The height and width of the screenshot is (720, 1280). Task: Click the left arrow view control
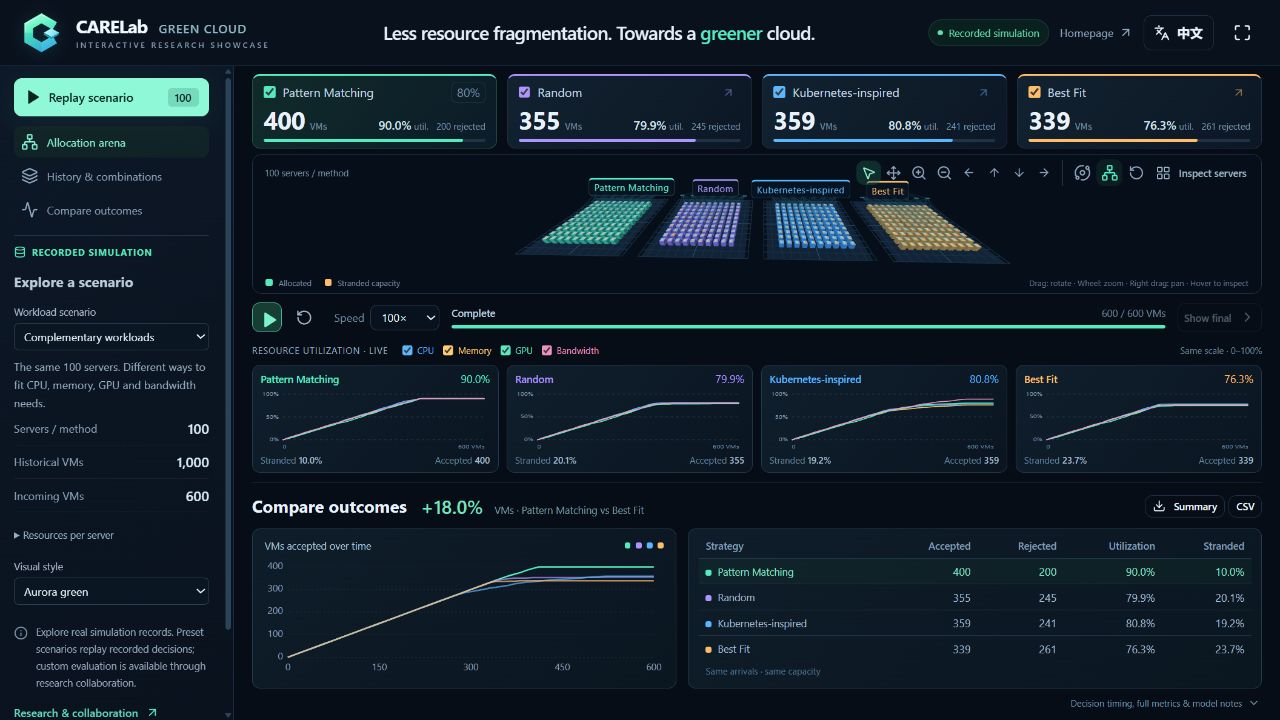pyautogui.click(x=969, y=173)
